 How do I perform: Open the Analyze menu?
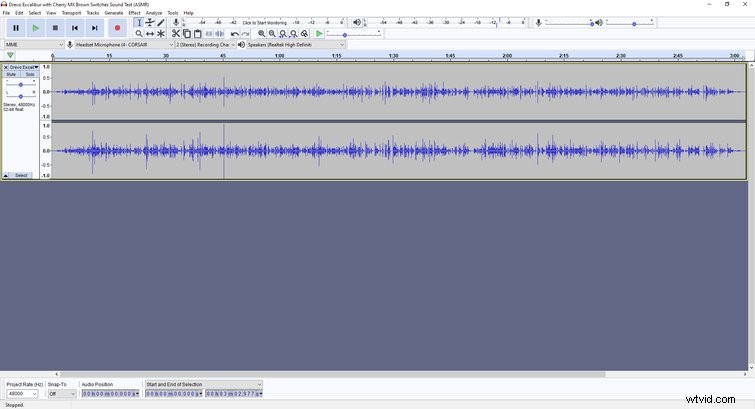154,13
